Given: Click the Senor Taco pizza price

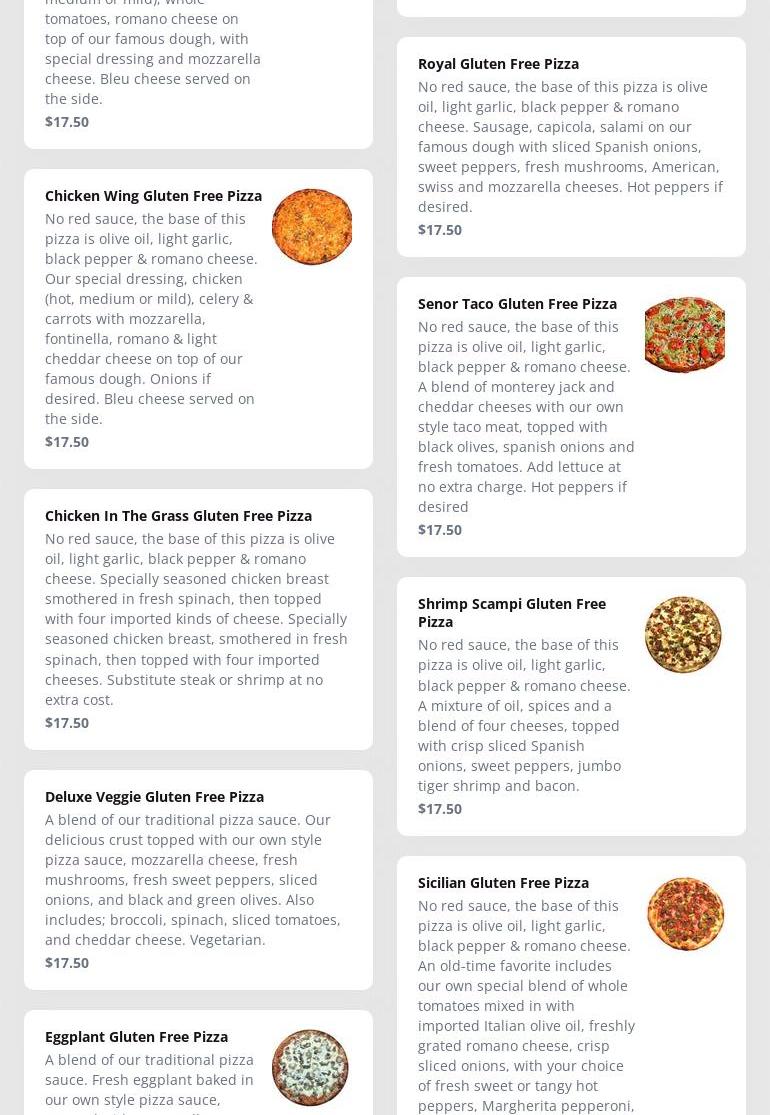Looking at the screenshot, I should point(440,530).
